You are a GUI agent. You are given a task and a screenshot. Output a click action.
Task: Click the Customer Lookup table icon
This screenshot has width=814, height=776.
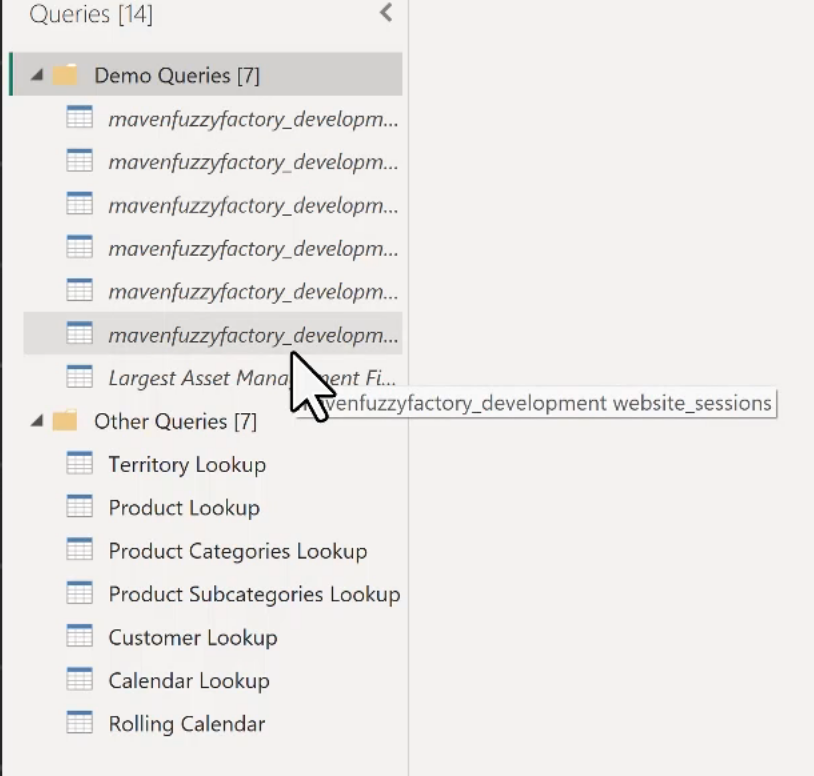(79, 637)
